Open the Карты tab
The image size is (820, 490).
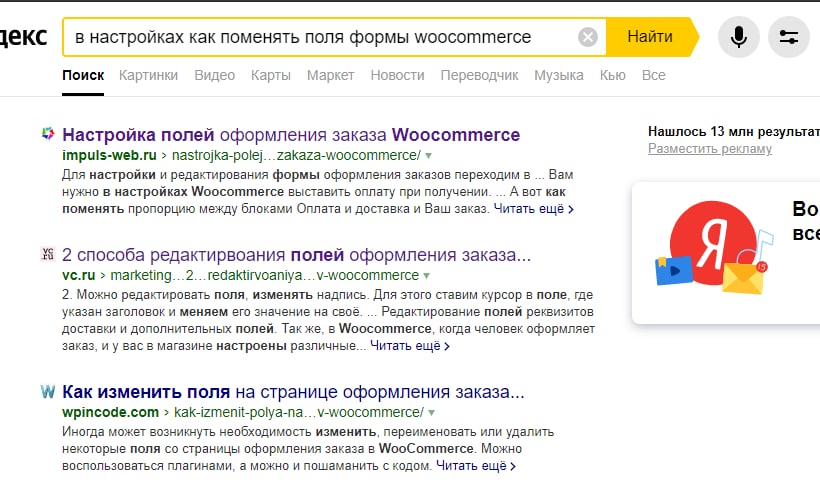click(271, 75)
